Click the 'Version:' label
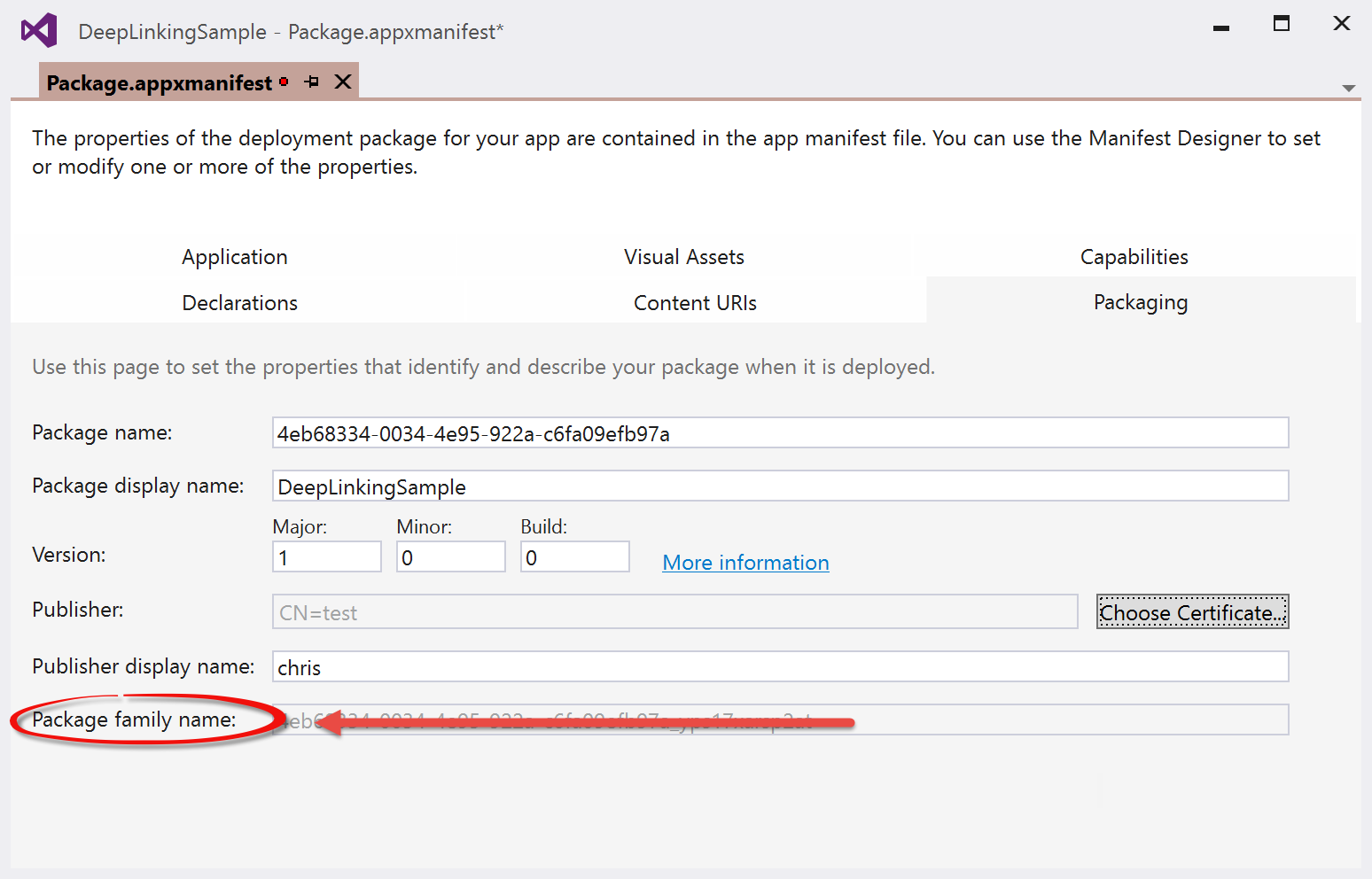Screen dimensions: 1372x879 point(69,555)
